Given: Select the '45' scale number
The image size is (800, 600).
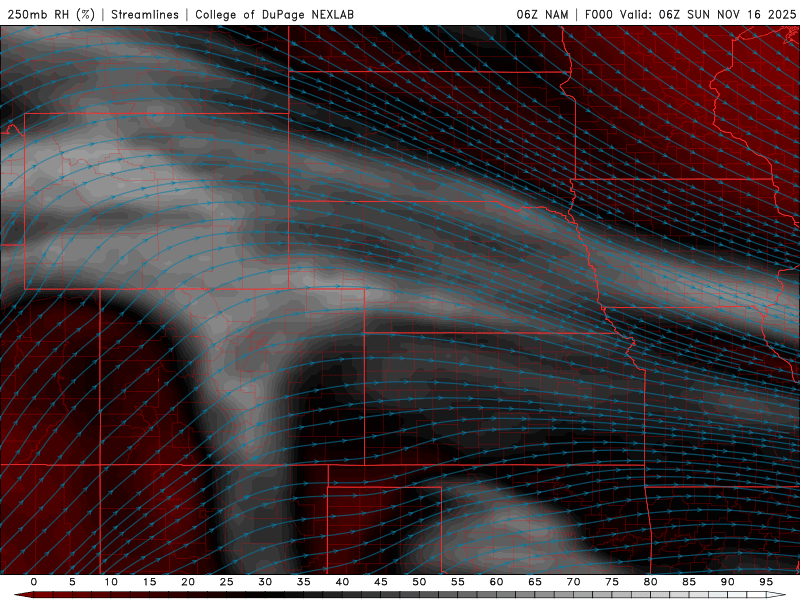Looking at the screenshot, I should [x=381, y=582].
